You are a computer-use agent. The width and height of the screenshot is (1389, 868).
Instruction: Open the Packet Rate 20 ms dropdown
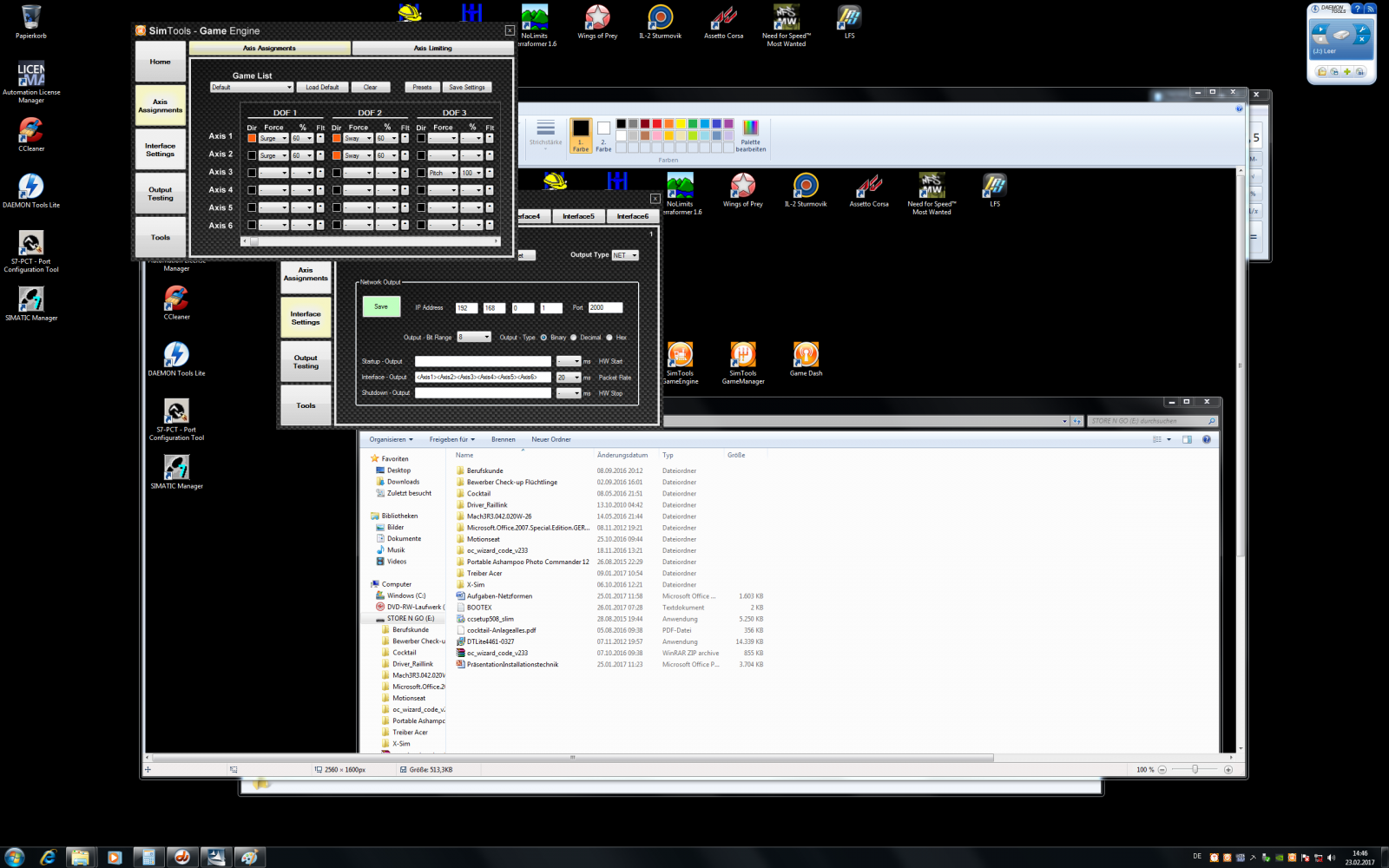click(569, 378)
